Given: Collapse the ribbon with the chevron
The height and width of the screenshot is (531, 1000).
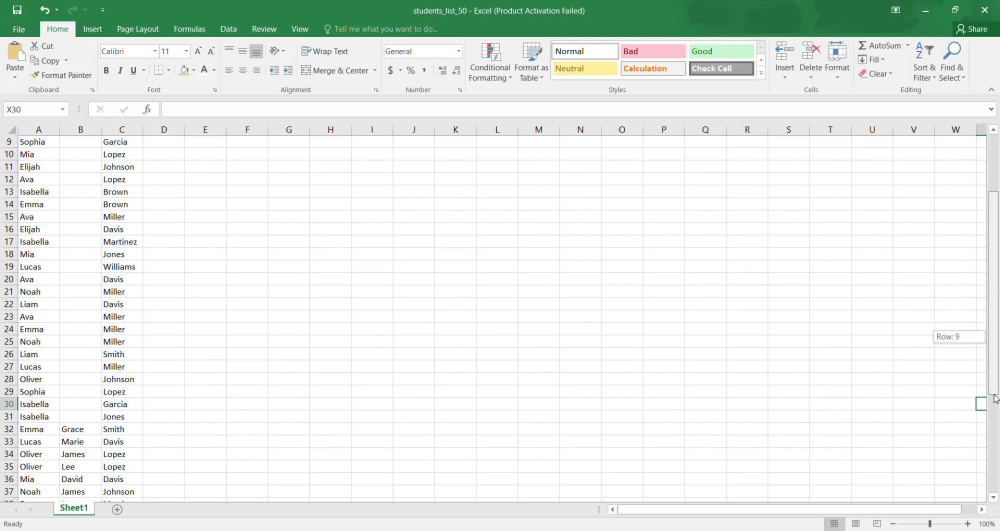Looking at the screenshot, I should tap(991, 90).
